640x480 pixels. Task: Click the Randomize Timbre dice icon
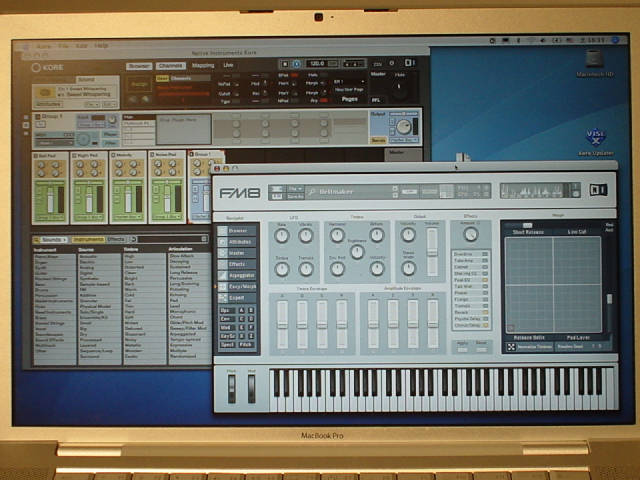(511, 347)
